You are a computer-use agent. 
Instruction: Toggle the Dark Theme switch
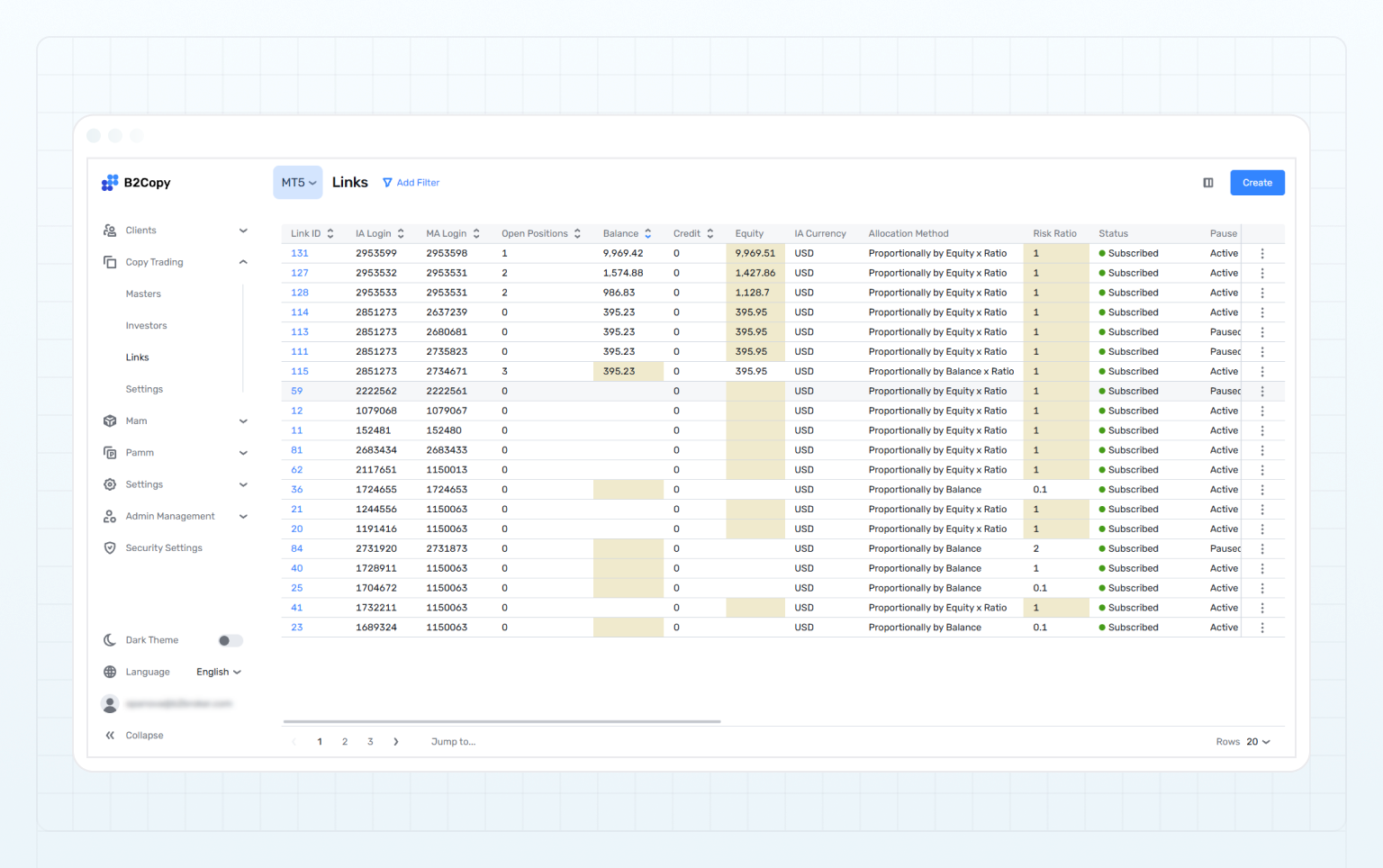point(230,641)
